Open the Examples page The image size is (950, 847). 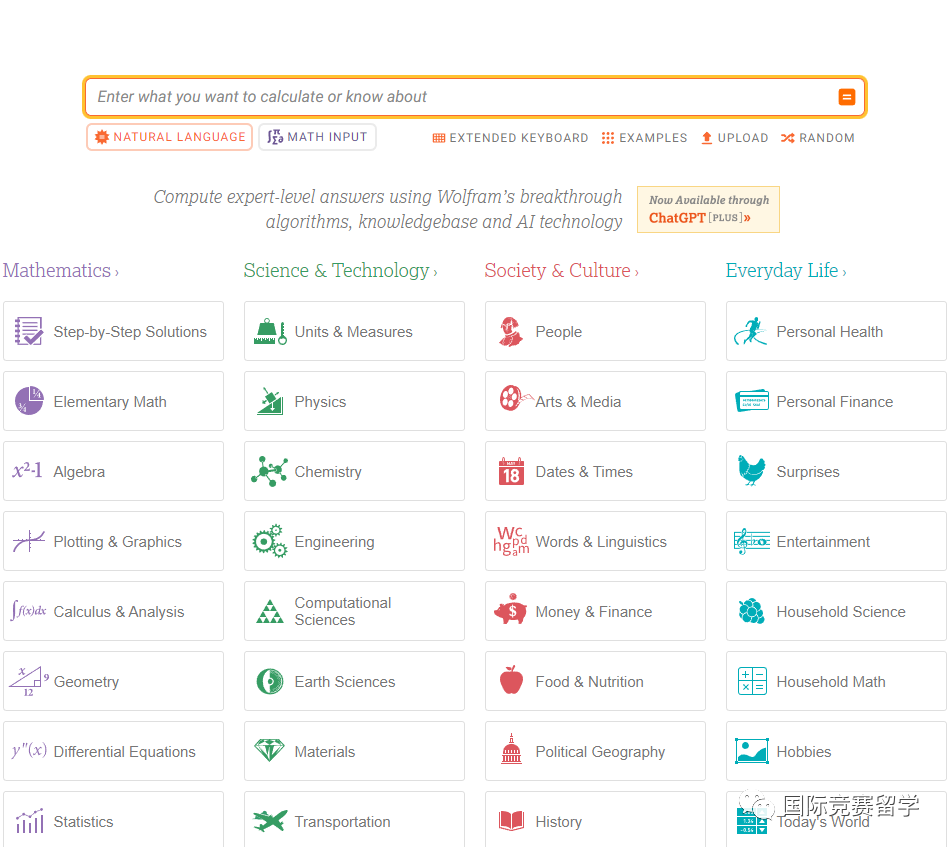pyautogui.click(x=644, y=138)
